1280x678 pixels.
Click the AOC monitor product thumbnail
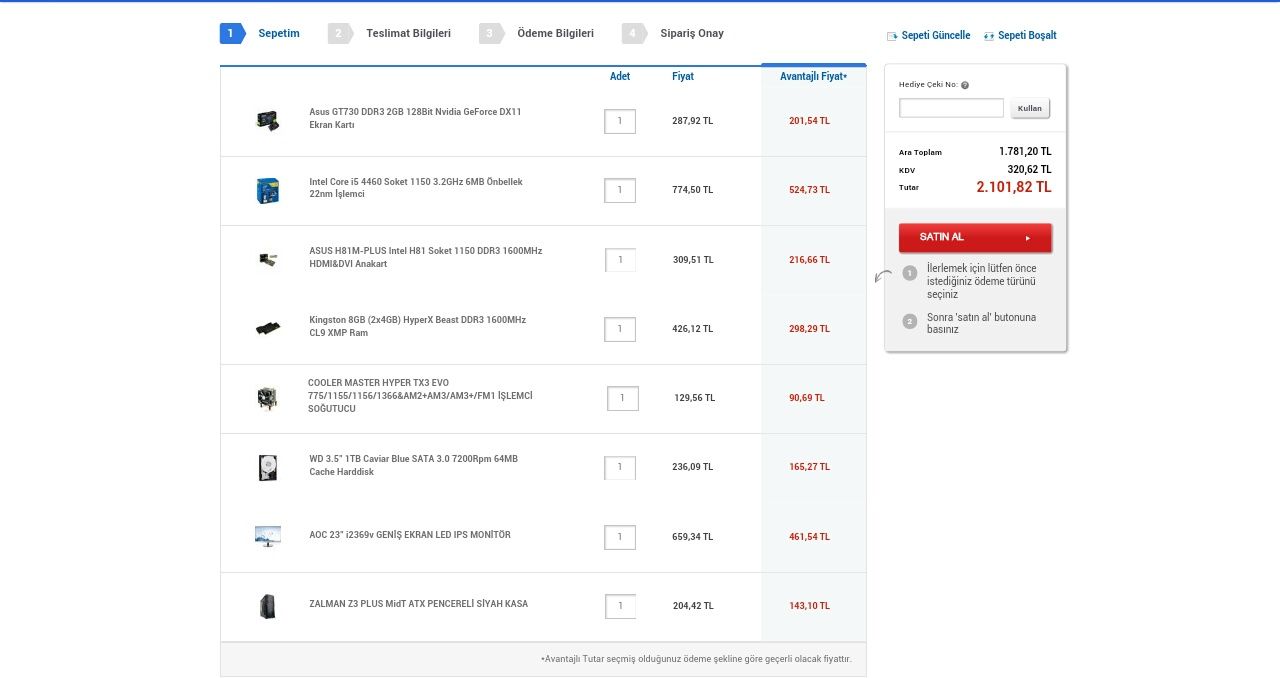tap(267, 536)
